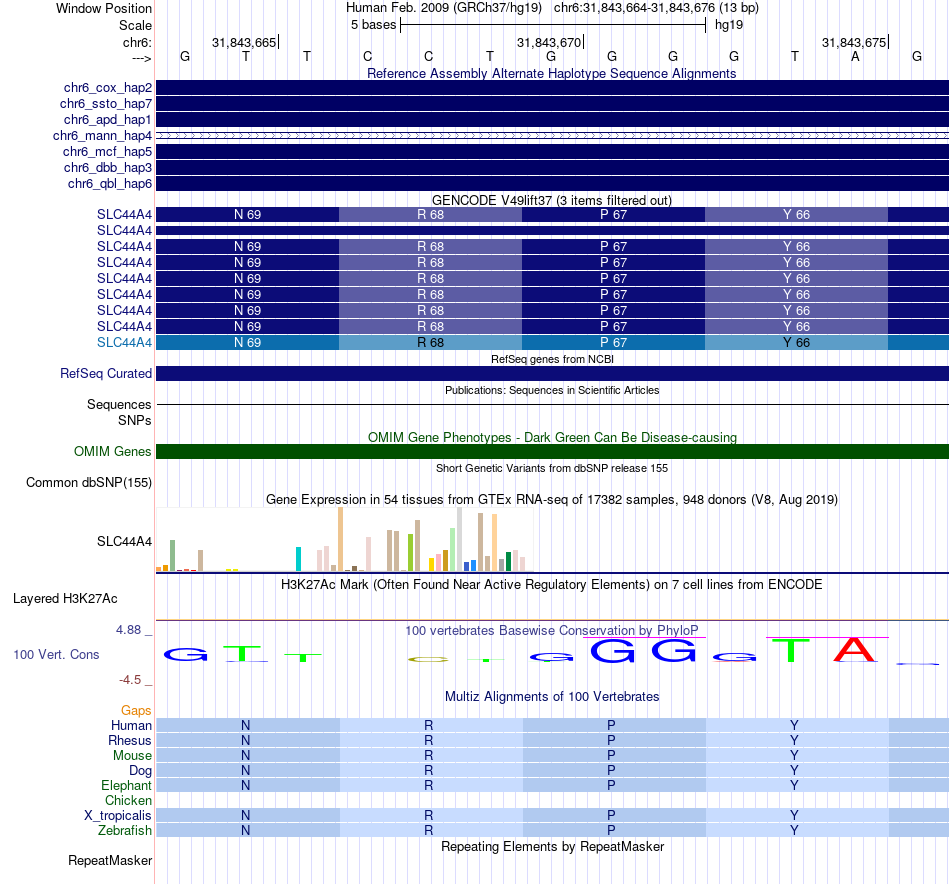Click the P residue in Mouse row
The height and width of the screenshot is (884, 950).
click(x=611, y=756)
